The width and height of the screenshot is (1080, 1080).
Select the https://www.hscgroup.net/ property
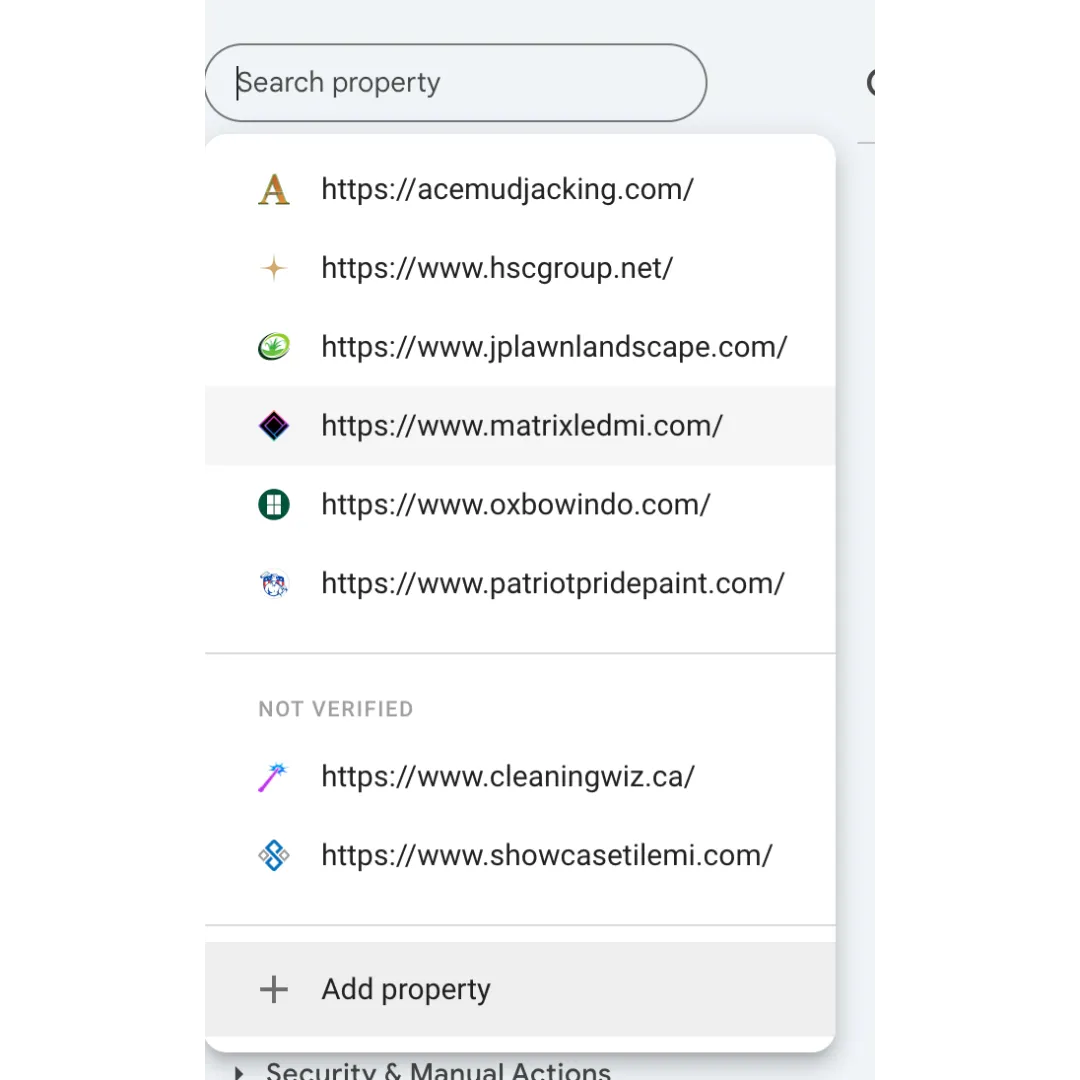pos(497,268)
